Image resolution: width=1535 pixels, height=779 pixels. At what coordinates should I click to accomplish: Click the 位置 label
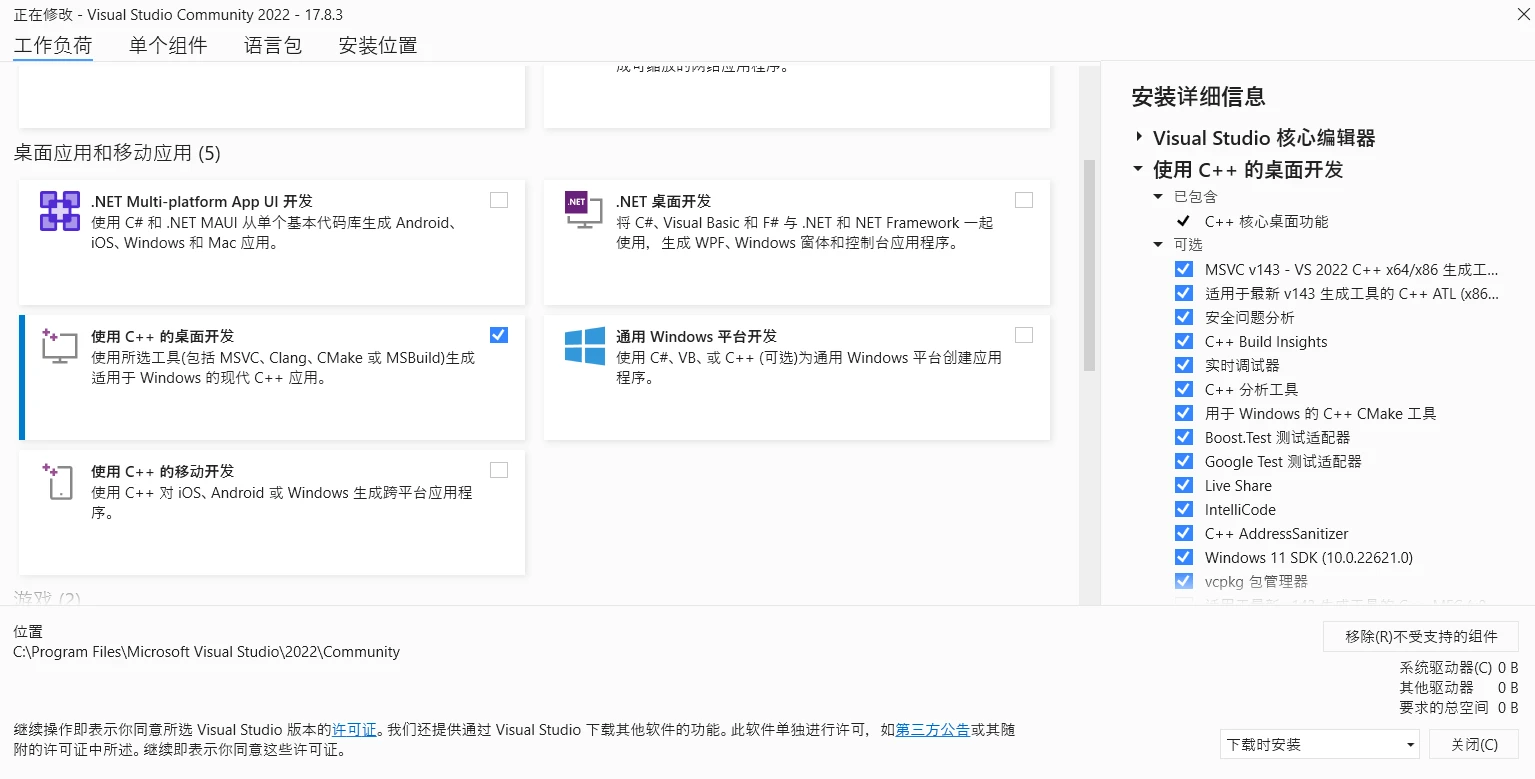28,632
